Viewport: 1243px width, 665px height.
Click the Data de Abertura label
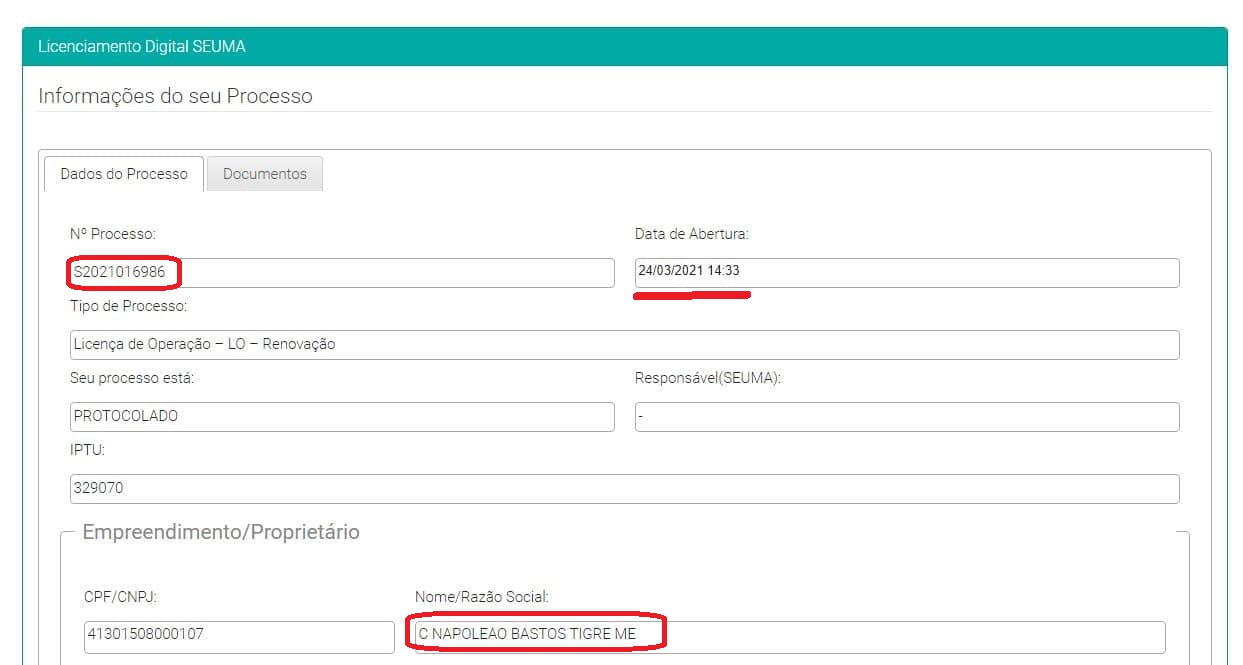(691, 234)
